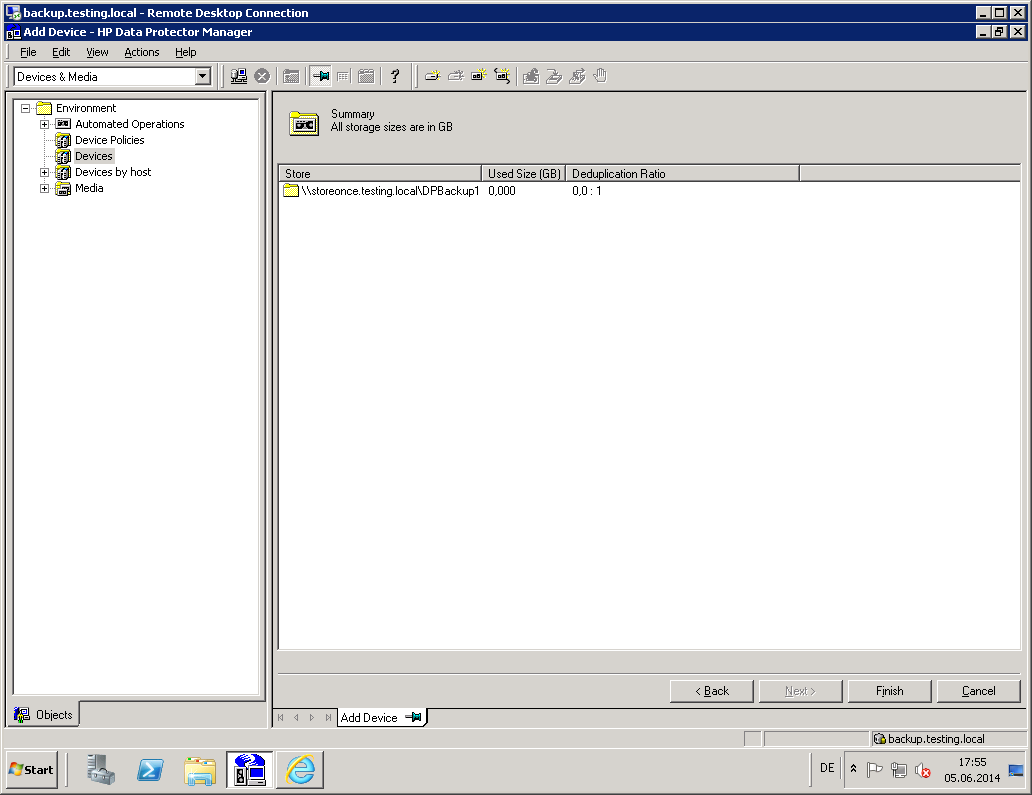Select Devices by host tree item
Viewport: 1032px width, 795px height.
(113, 172)
